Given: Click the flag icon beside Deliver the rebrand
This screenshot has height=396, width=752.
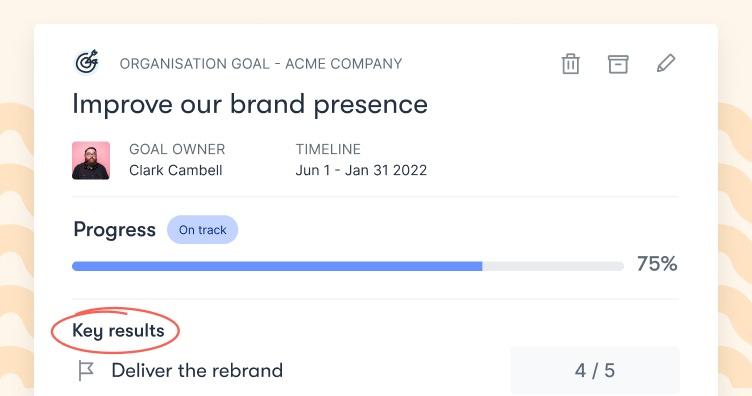Looking at the screenshot, I should 86,371.
